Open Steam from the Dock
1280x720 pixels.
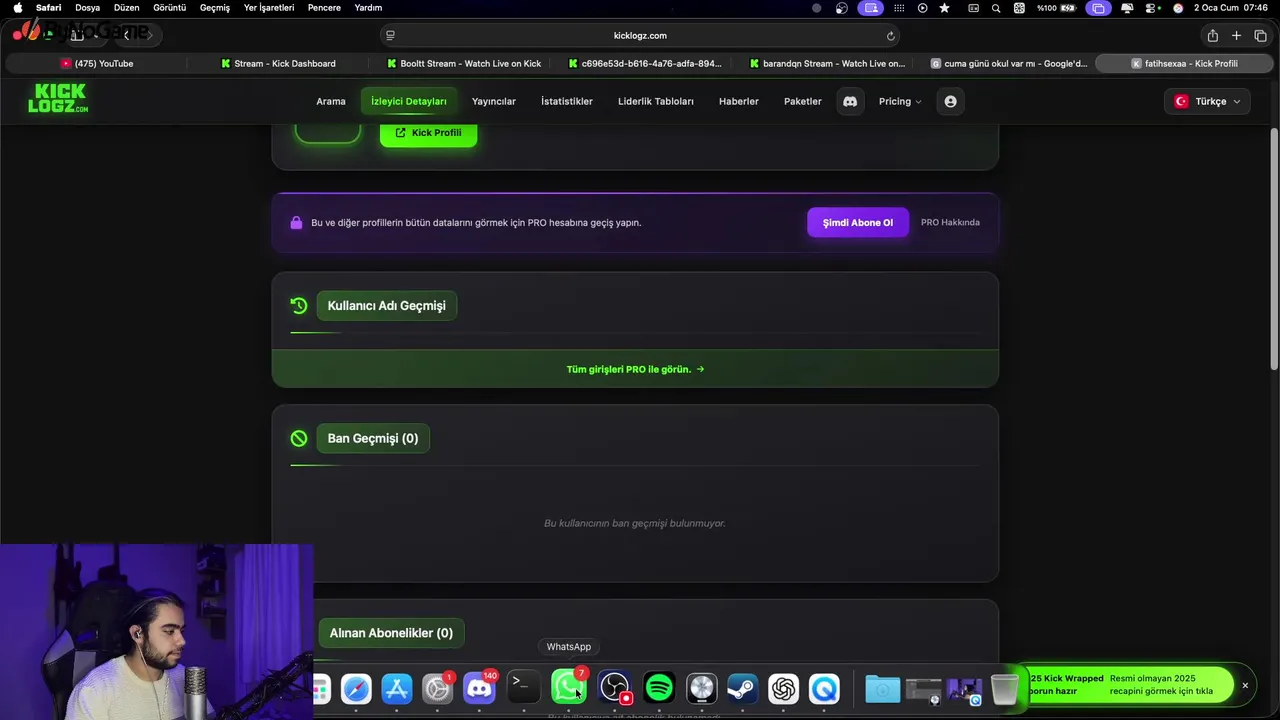tap(742, 688)
